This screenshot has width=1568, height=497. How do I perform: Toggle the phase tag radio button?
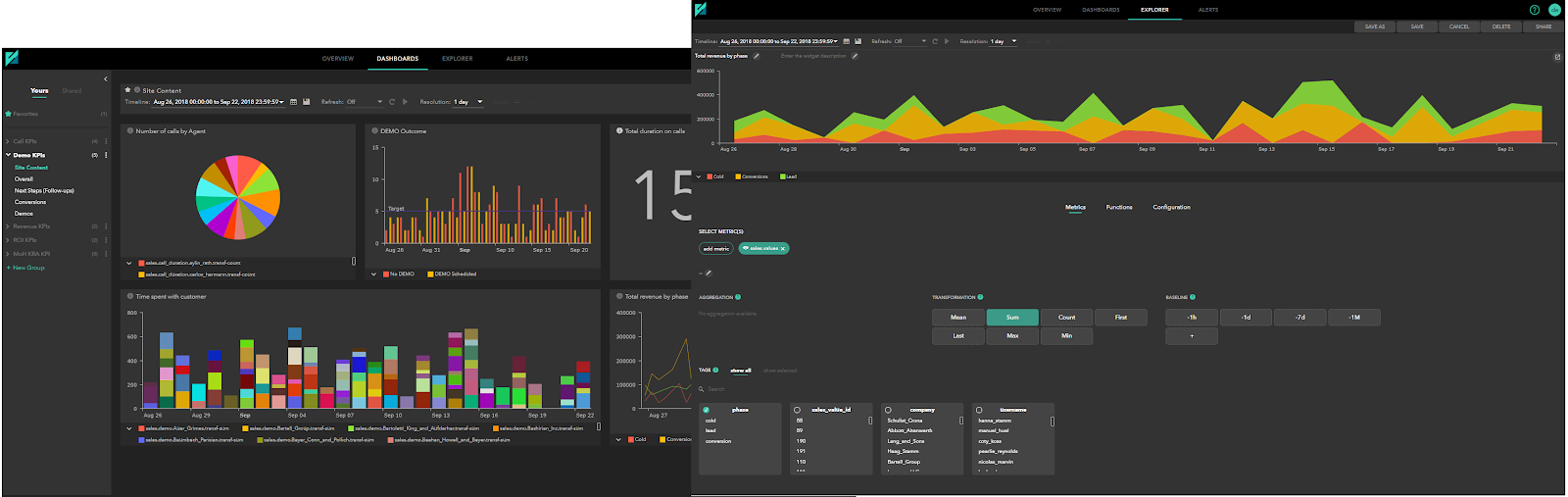click(707, 410)
